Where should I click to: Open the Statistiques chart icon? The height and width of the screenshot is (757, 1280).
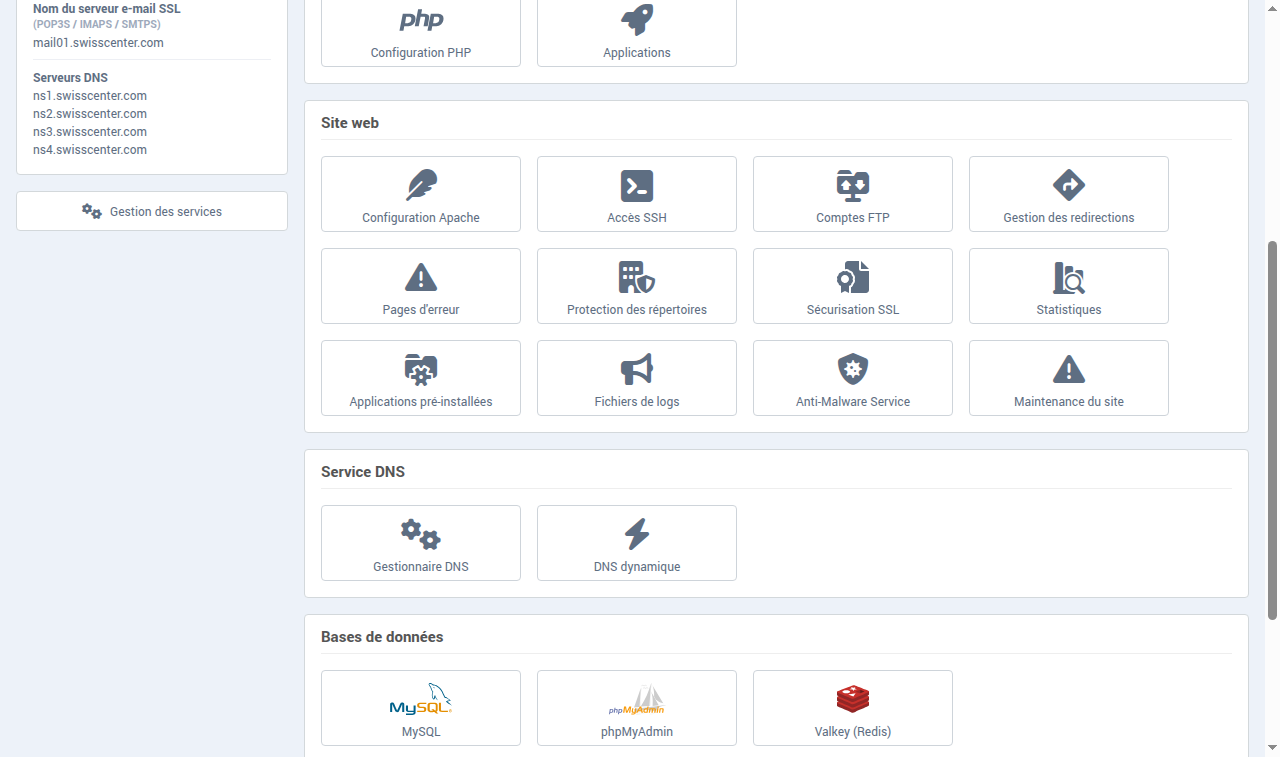coord(1069,277)
